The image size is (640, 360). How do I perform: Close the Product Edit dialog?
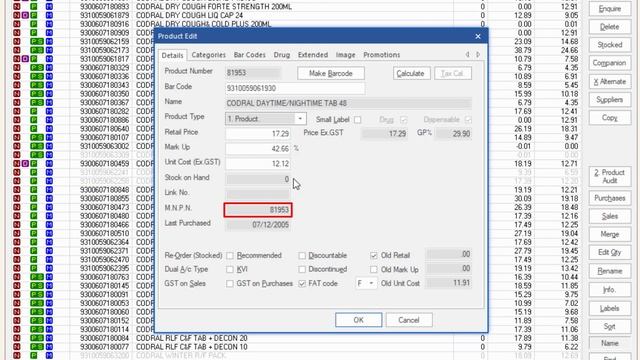(478, 36)
